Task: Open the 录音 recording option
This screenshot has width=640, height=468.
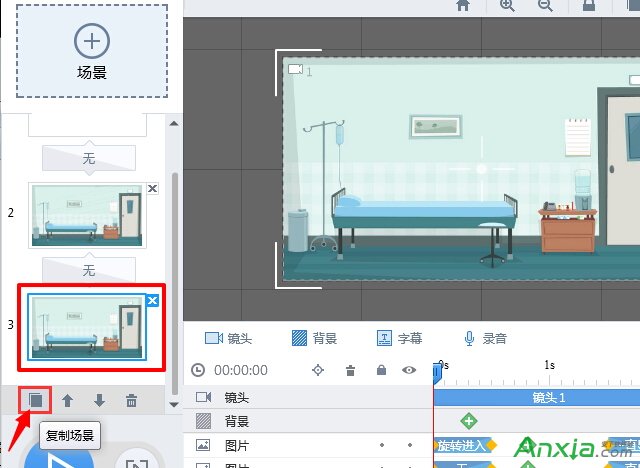Action: [485, 338]
